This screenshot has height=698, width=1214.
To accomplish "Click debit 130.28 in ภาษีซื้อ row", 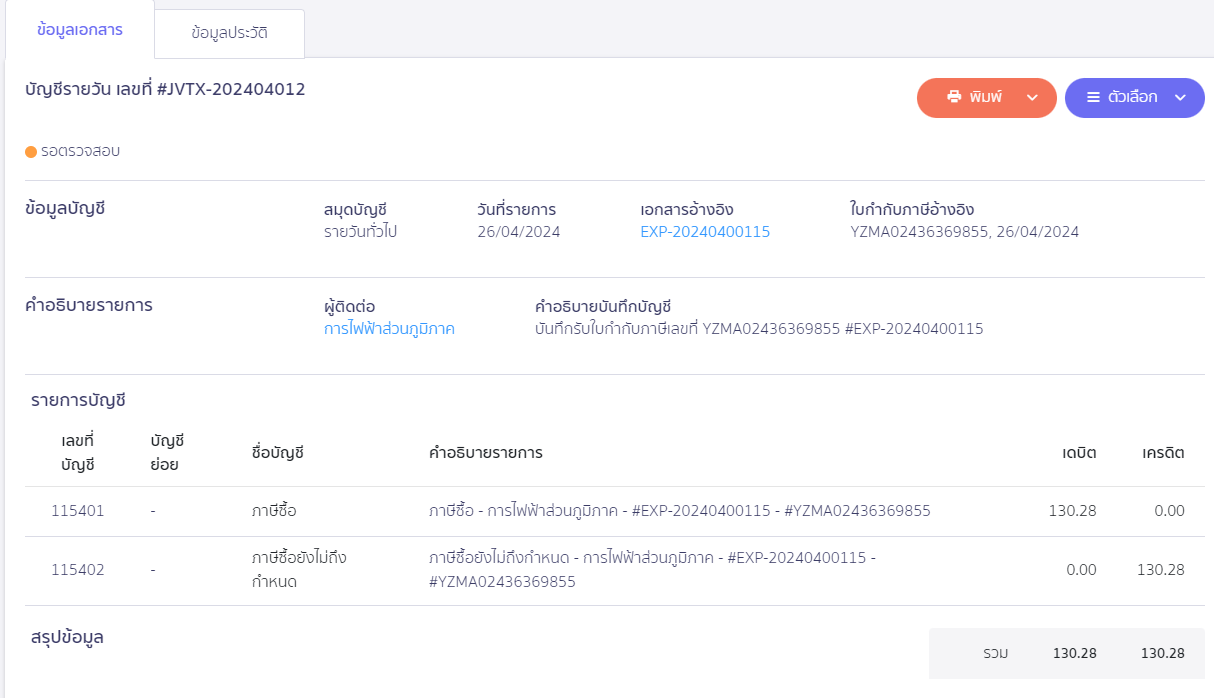I will (1073, 511).
